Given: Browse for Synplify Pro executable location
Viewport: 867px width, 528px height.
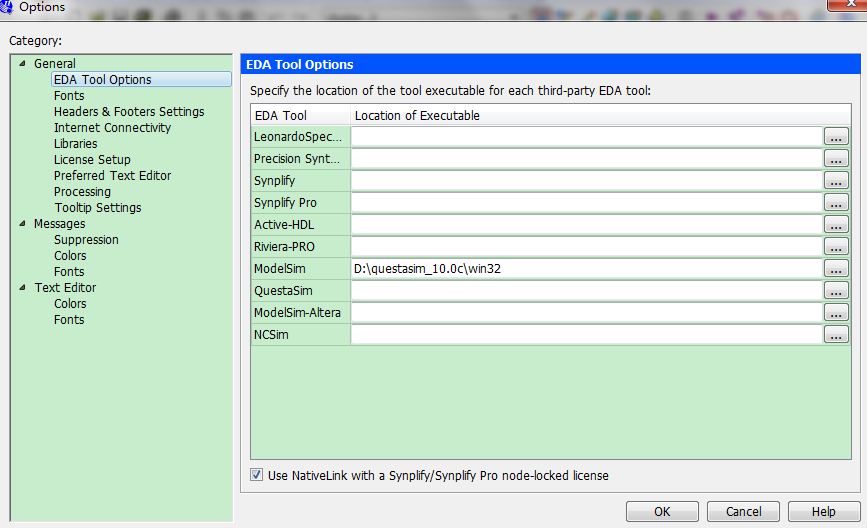Looking at the screenshot, I should click(836, 203).
